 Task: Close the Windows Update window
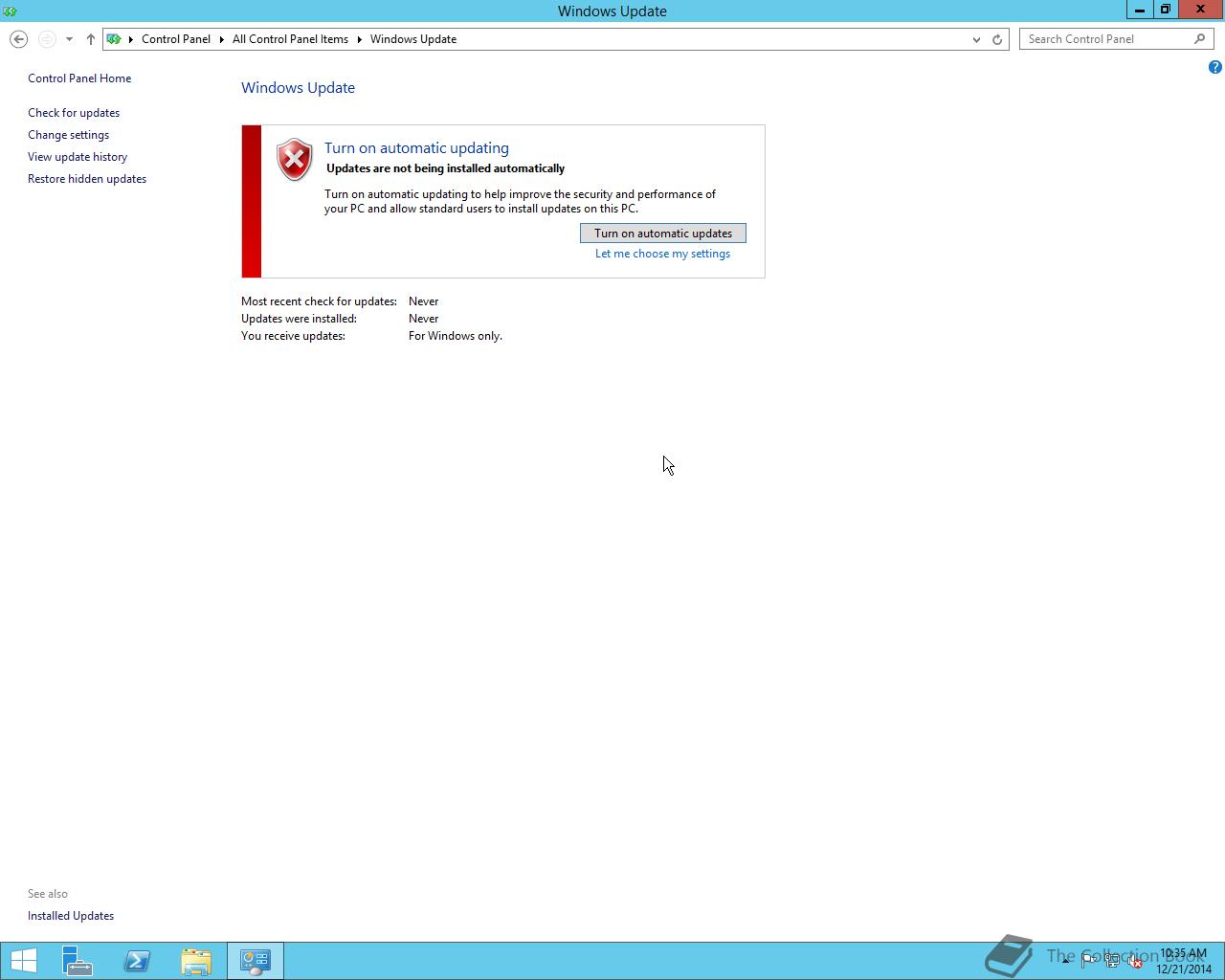(1200, 10)
